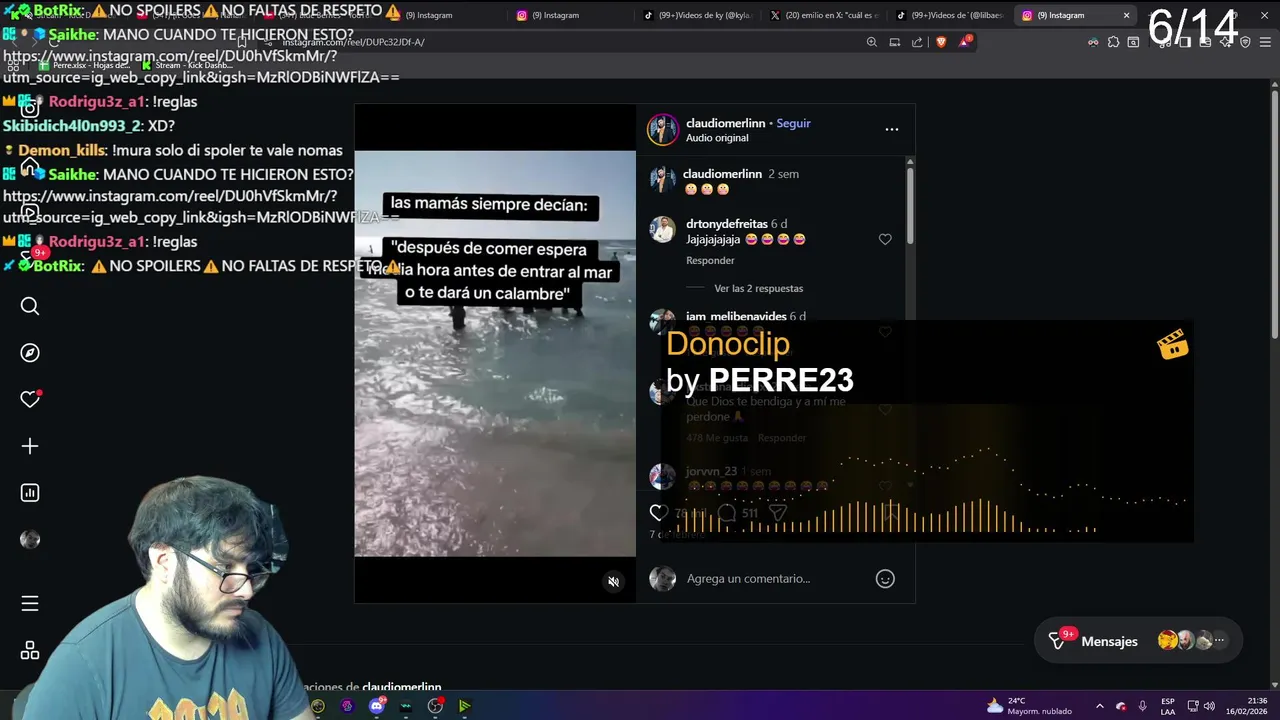Open the Brave Rewards triangle icon
The image size is (1280, 720).
[965, 42]
